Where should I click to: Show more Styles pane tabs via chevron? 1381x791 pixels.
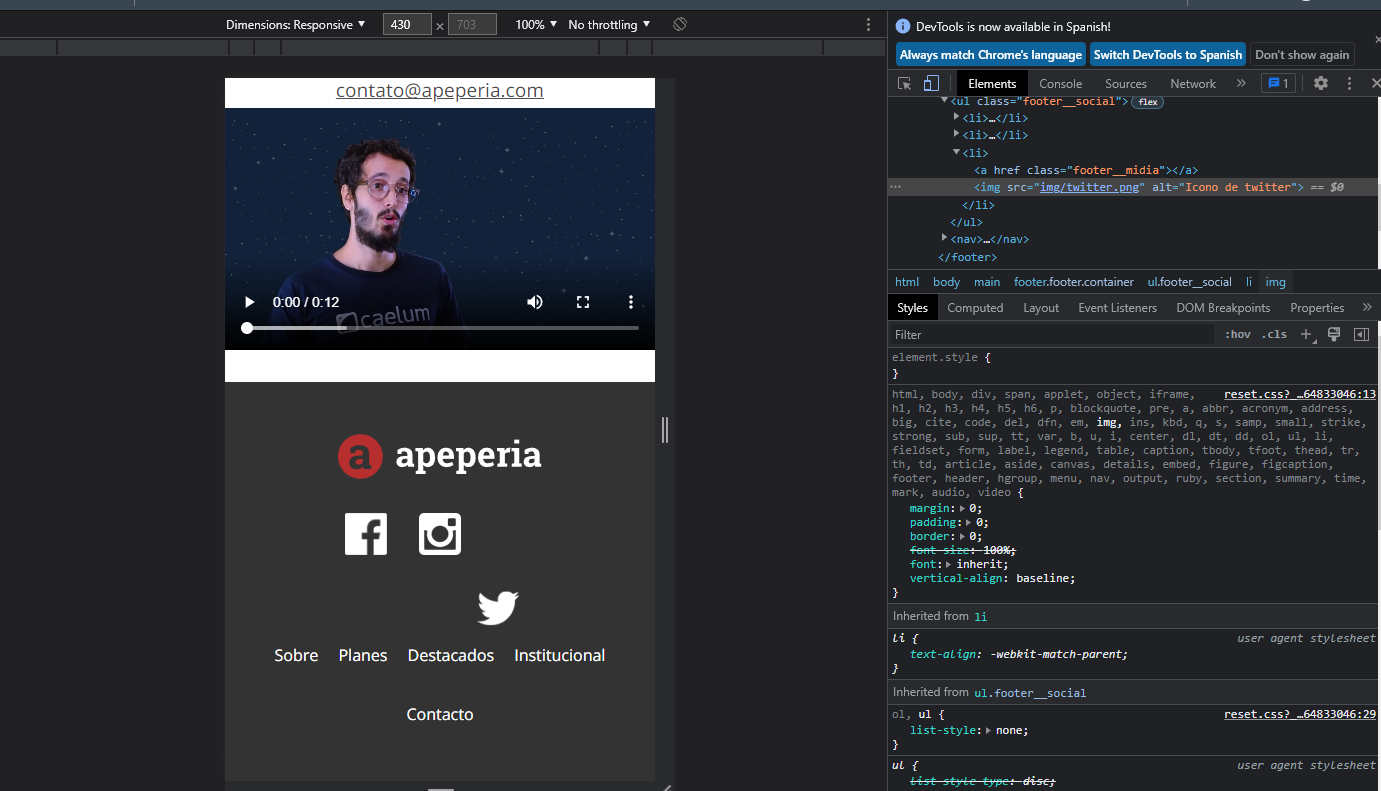click(x=1365, y=308)
